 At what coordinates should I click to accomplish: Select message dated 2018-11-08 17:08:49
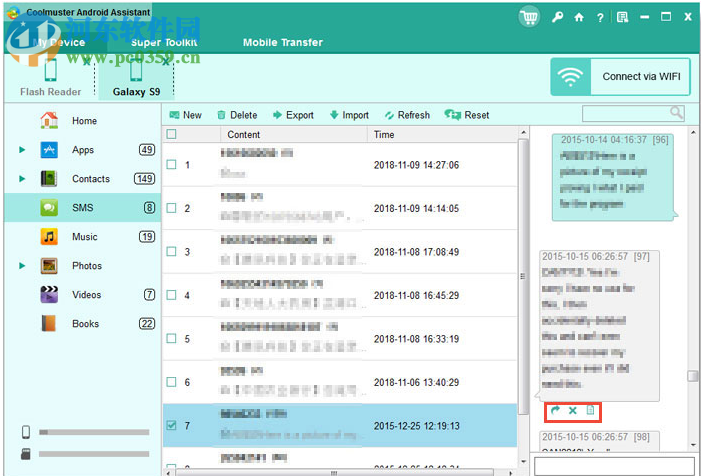point(340,251)
